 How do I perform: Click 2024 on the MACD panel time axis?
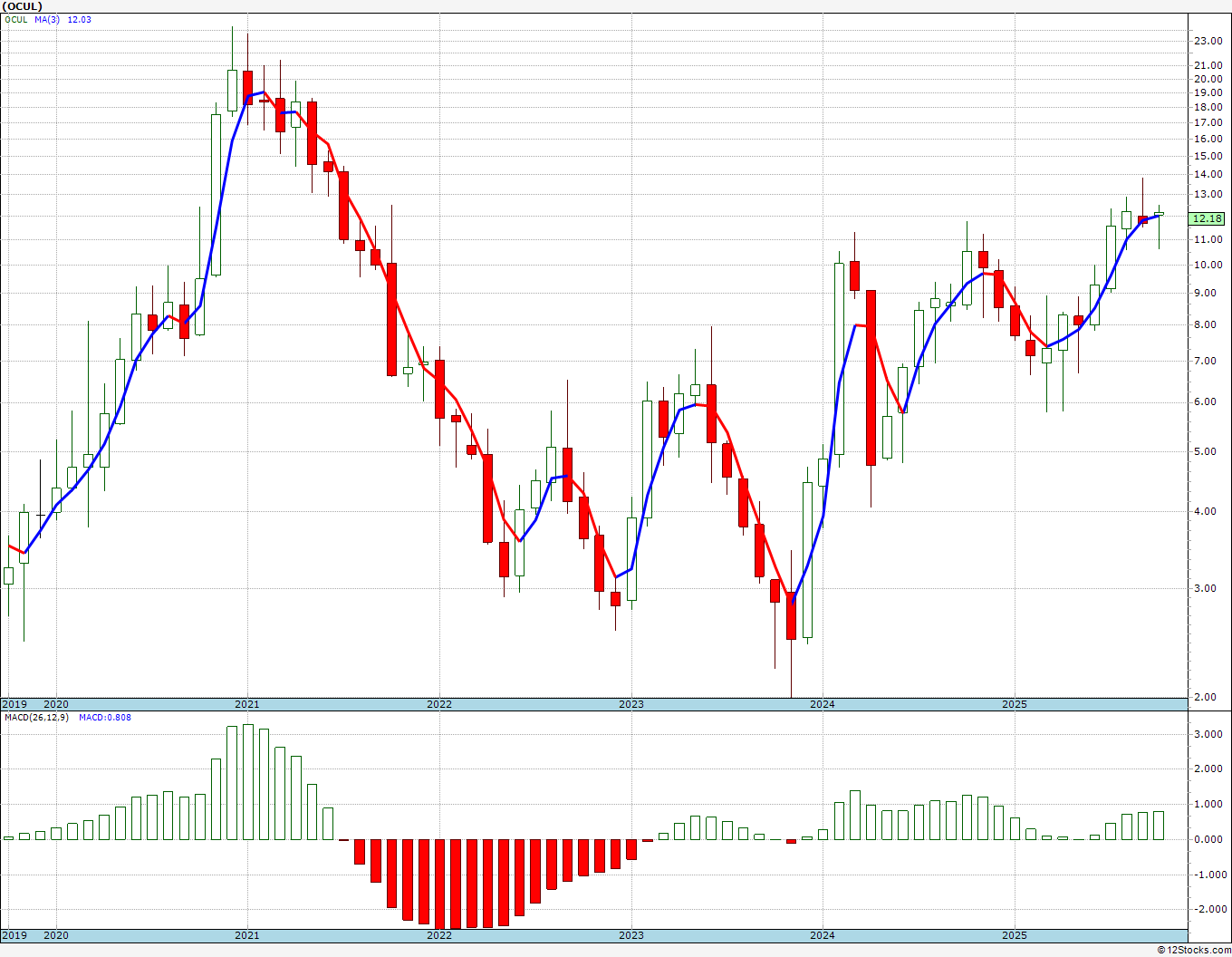coord(823,935)
